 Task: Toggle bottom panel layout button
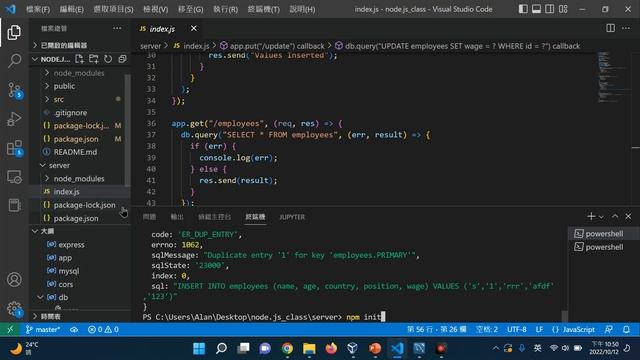pos(536,9)
